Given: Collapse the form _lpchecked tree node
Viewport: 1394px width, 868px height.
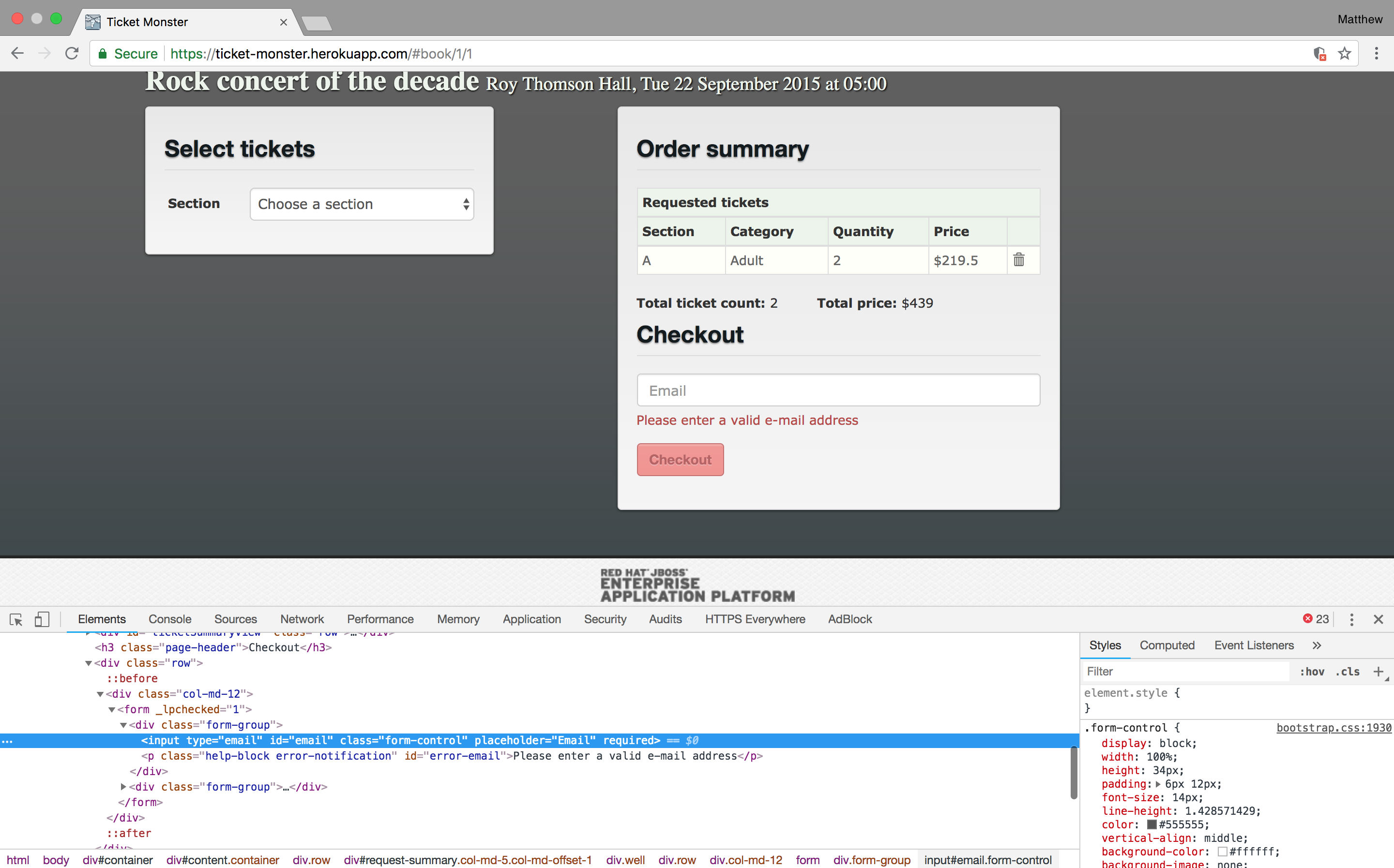Looking at the screenshot, I should coord(112,710).
